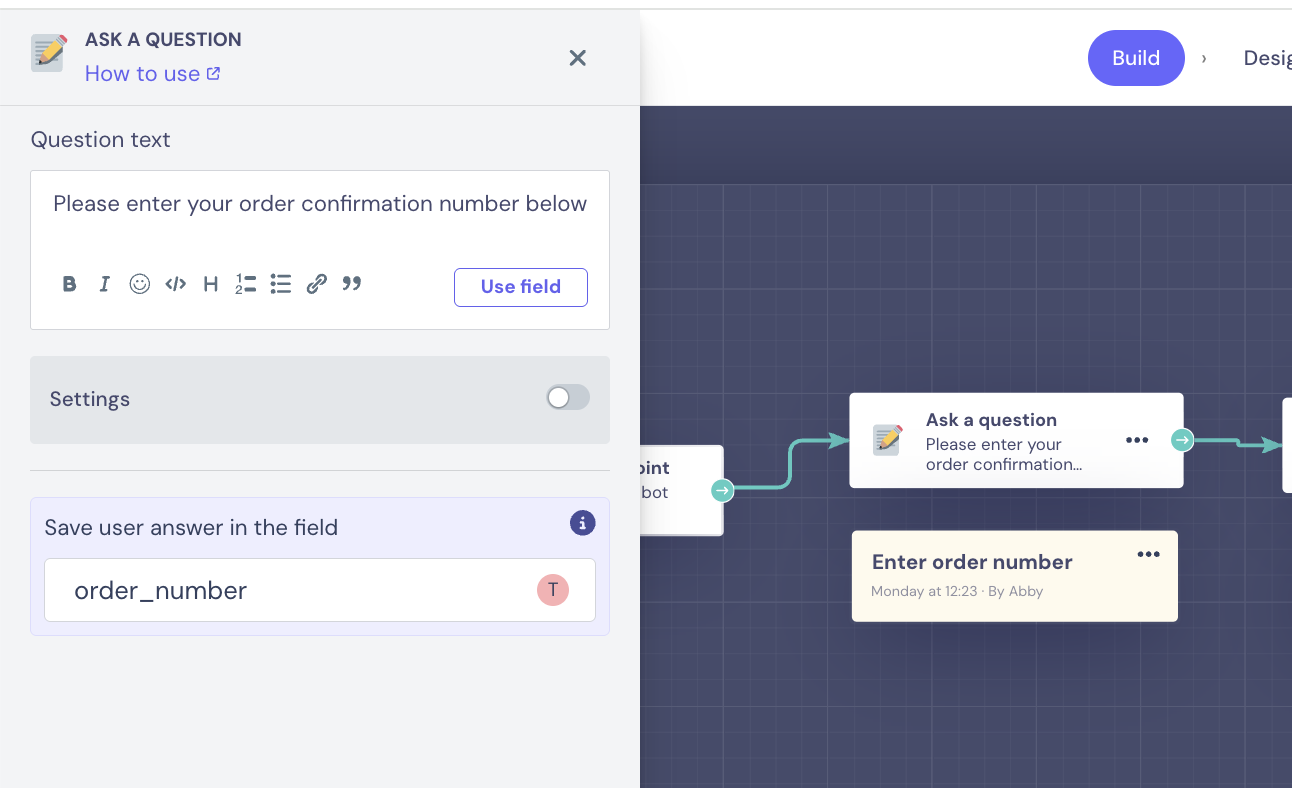The height and width of the screenshot is (788, 1292).
Task: Insert inline code formatting
Action: pyautogui.click(x=176, y=284)
